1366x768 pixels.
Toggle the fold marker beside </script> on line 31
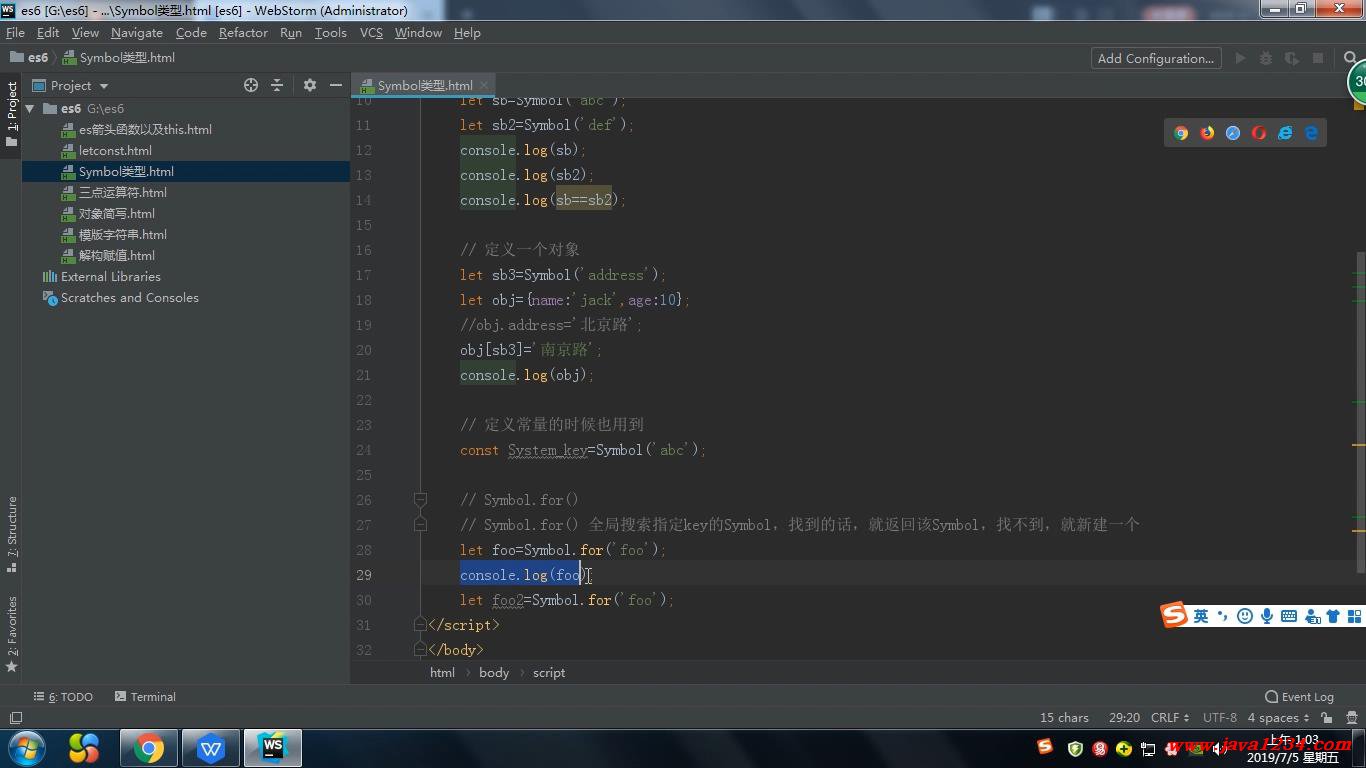(x=421, y=624)
